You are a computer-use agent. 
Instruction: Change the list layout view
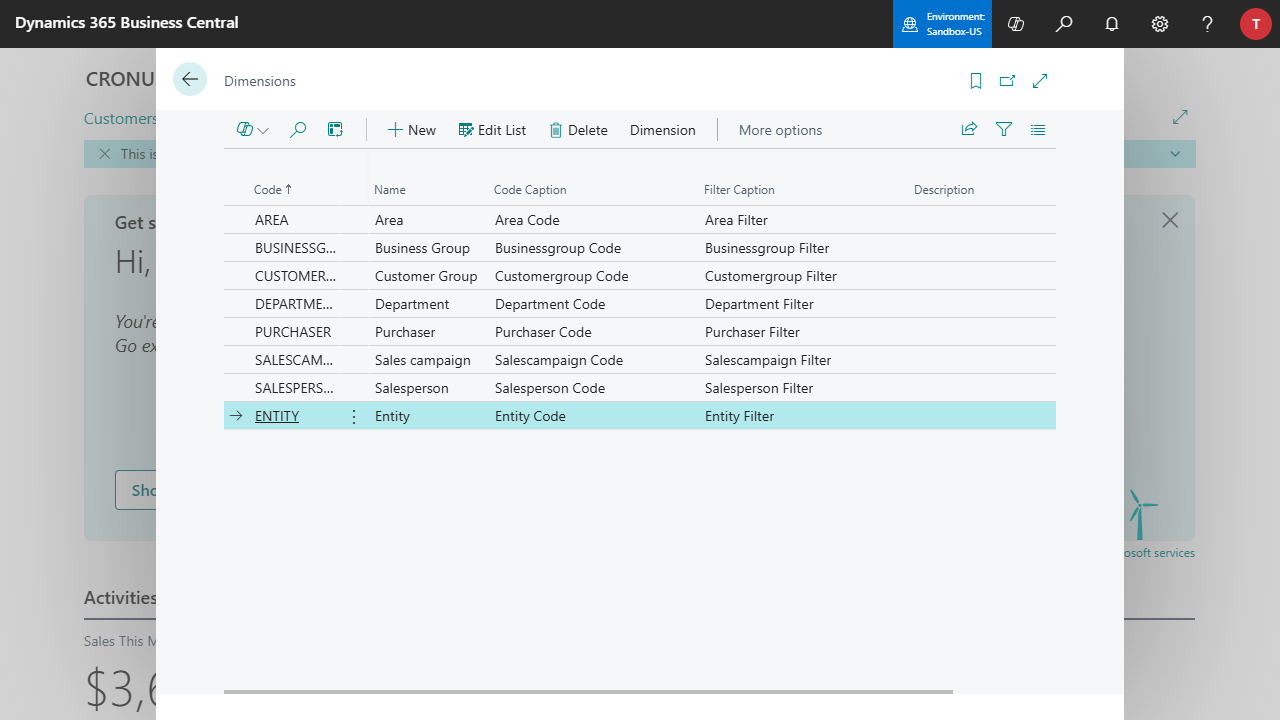tap(1038, 130)
